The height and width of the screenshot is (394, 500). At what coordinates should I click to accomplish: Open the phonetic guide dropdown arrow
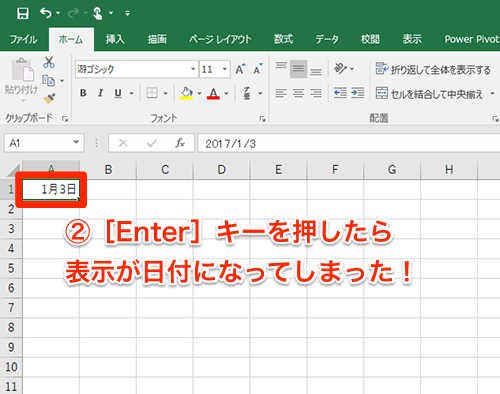pyautogui.click(x=260, y=94)
